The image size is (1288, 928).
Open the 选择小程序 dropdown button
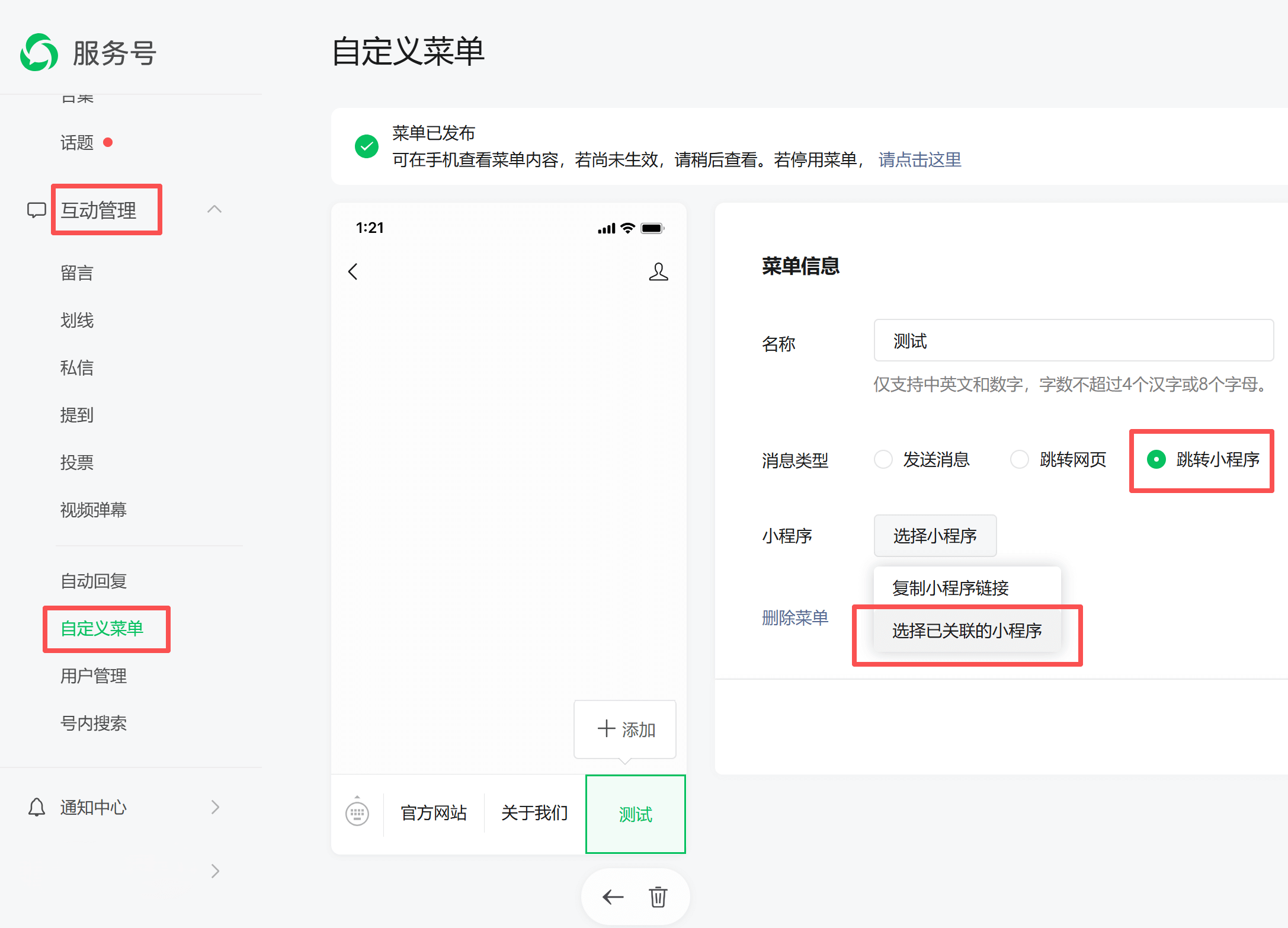pyautogui.click(x=934, y=536)
